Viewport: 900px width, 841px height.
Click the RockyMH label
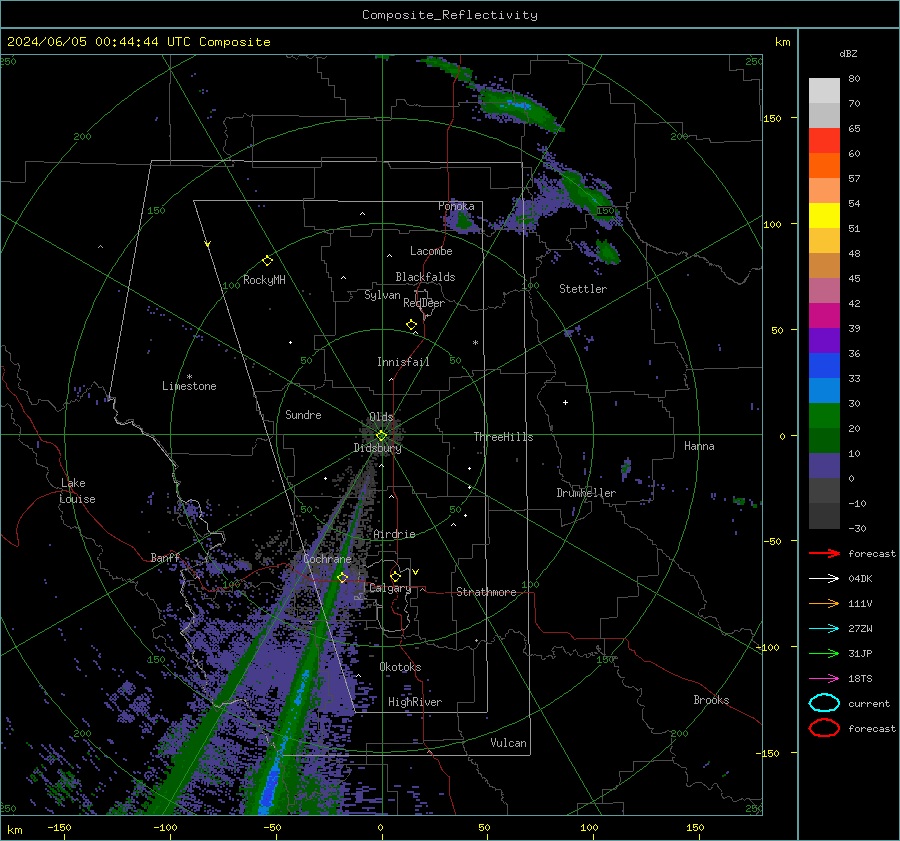click(264, 280)
